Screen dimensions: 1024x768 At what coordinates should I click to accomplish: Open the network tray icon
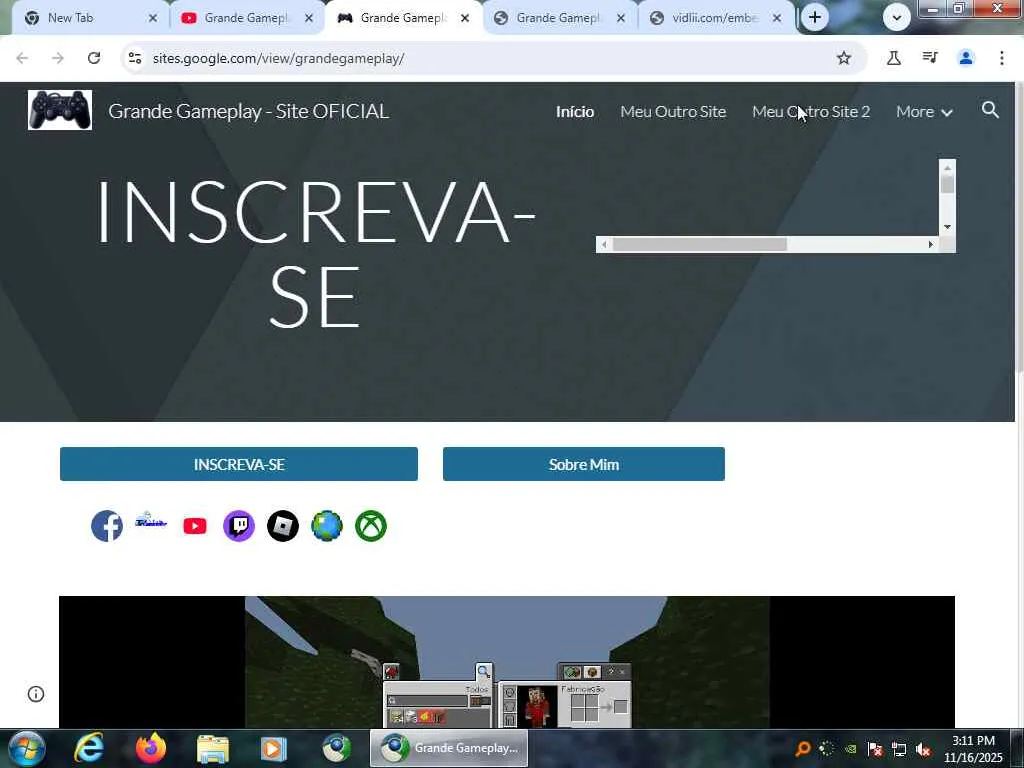899,749
